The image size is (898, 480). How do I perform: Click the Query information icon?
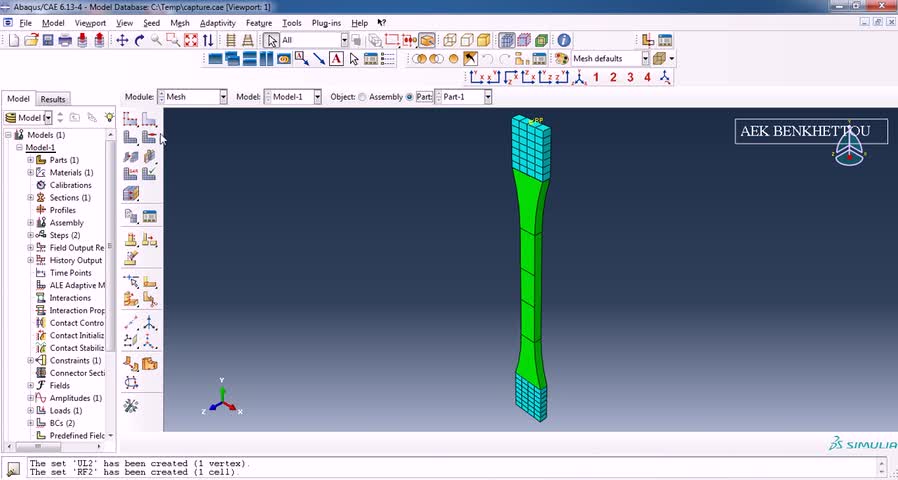[564, 40]
